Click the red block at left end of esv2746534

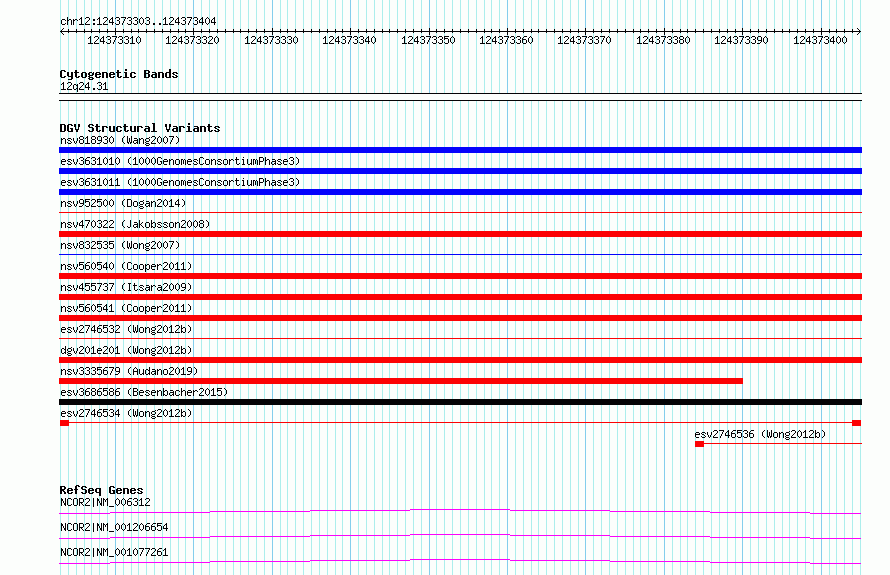(64, 423)
